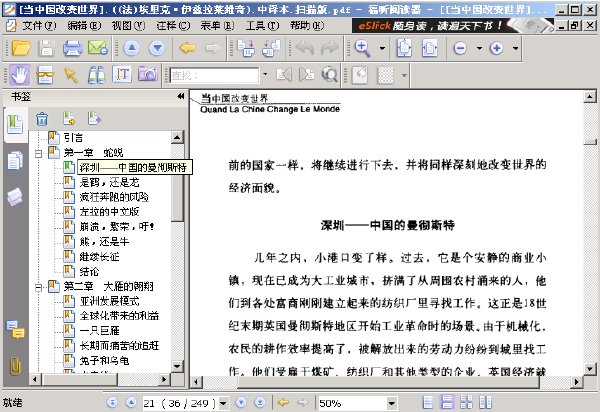The image size is (600, 412).
Task: Open the zoom tool dropdown arrow
Action: [x=382, y=49]
